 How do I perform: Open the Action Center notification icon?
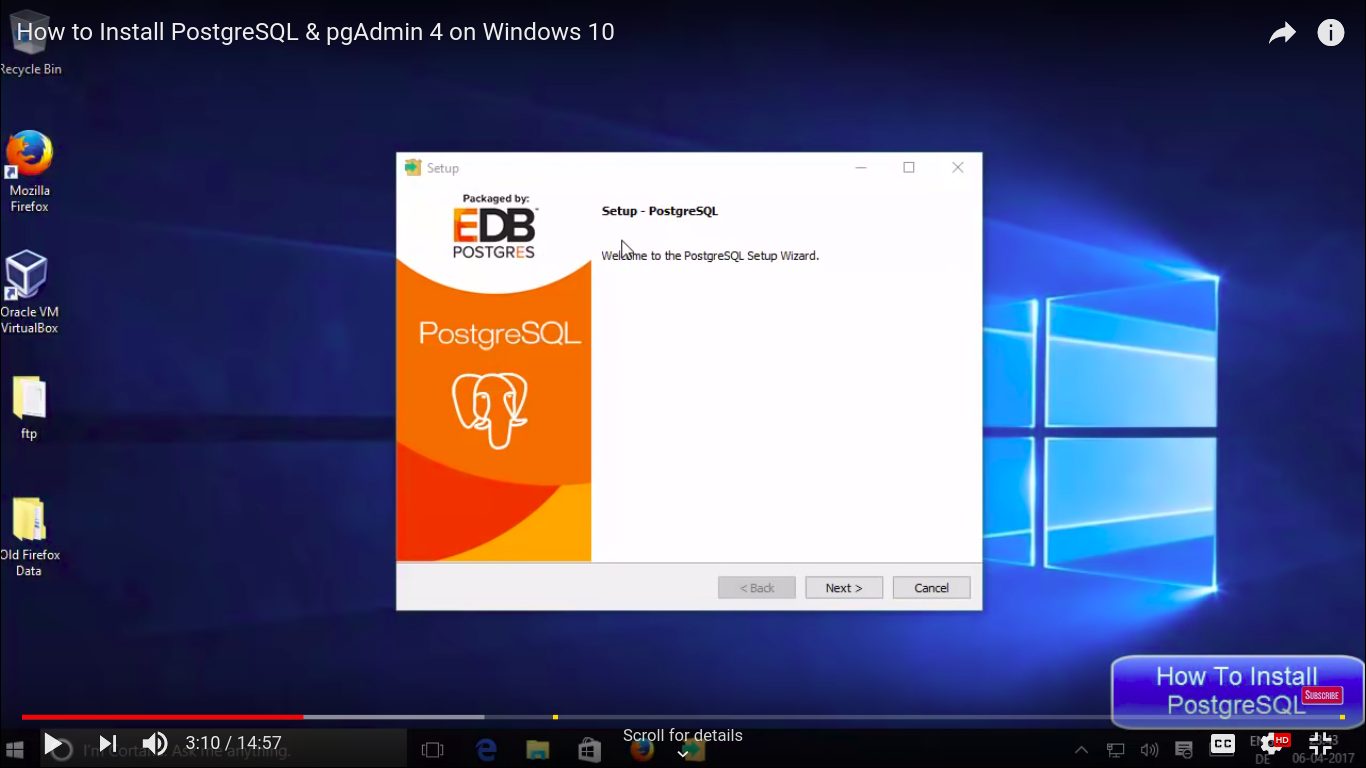point(1184,749)
